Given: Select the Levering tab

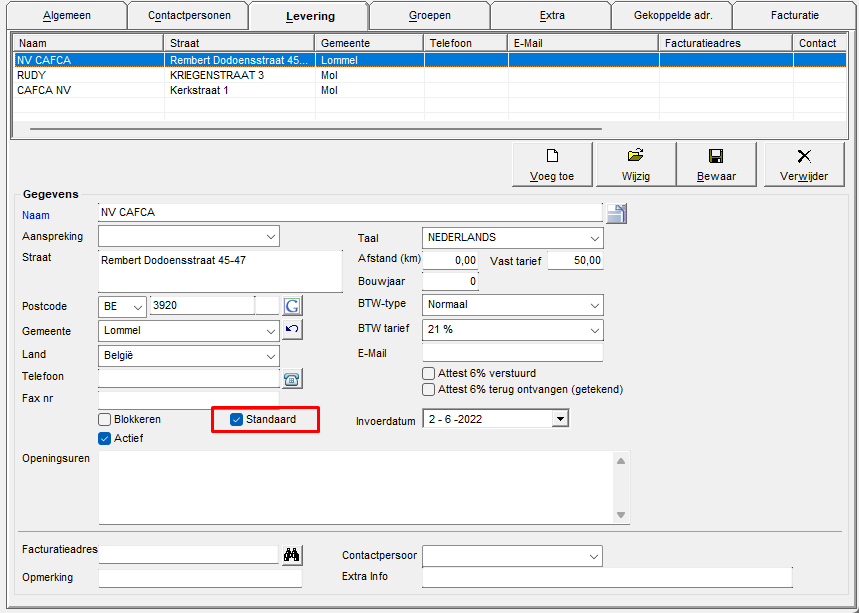Looking at the screenshot, I should (310, 16).
